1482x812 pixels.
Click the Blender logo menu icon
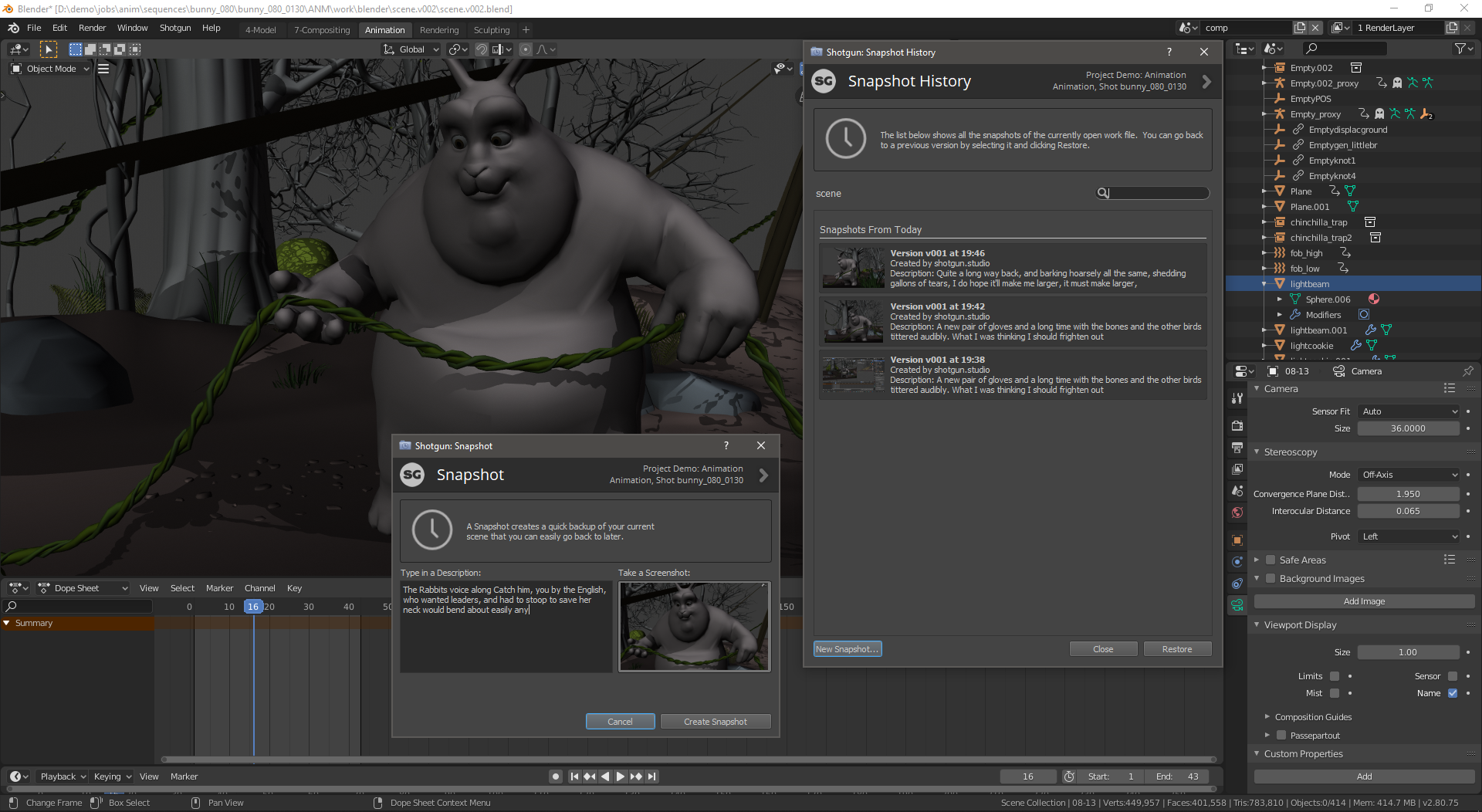[13, 28]
